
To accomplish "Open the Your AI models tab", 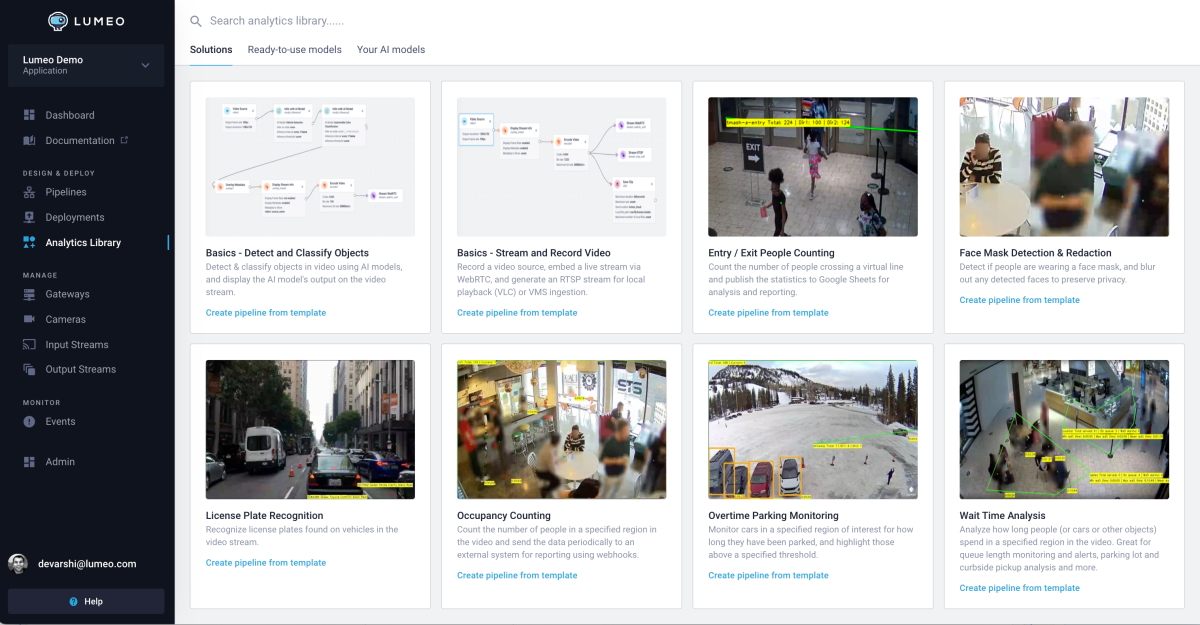I will (x=391, y=49).
